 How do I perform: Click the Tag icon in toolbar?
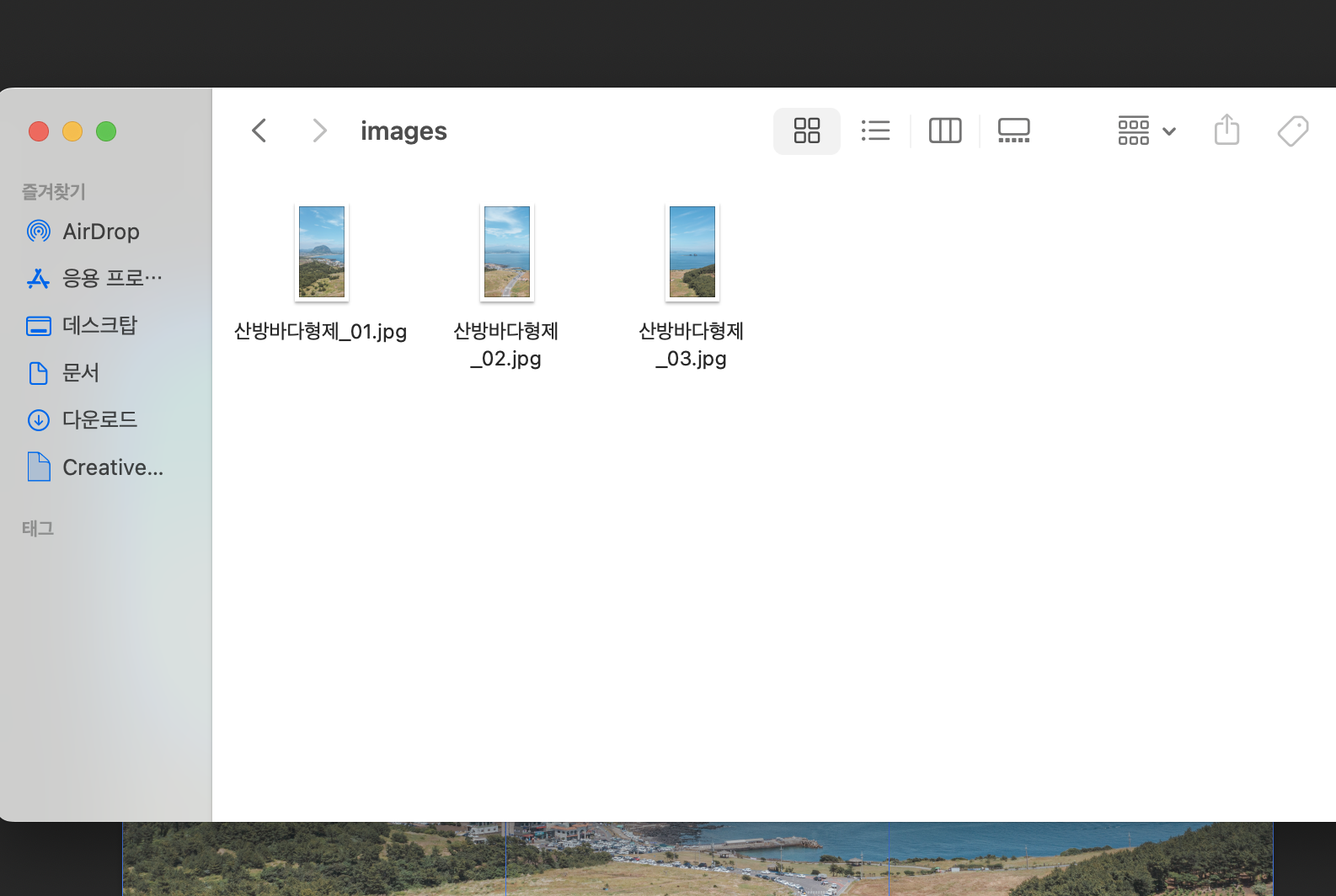coord(1293,131)
